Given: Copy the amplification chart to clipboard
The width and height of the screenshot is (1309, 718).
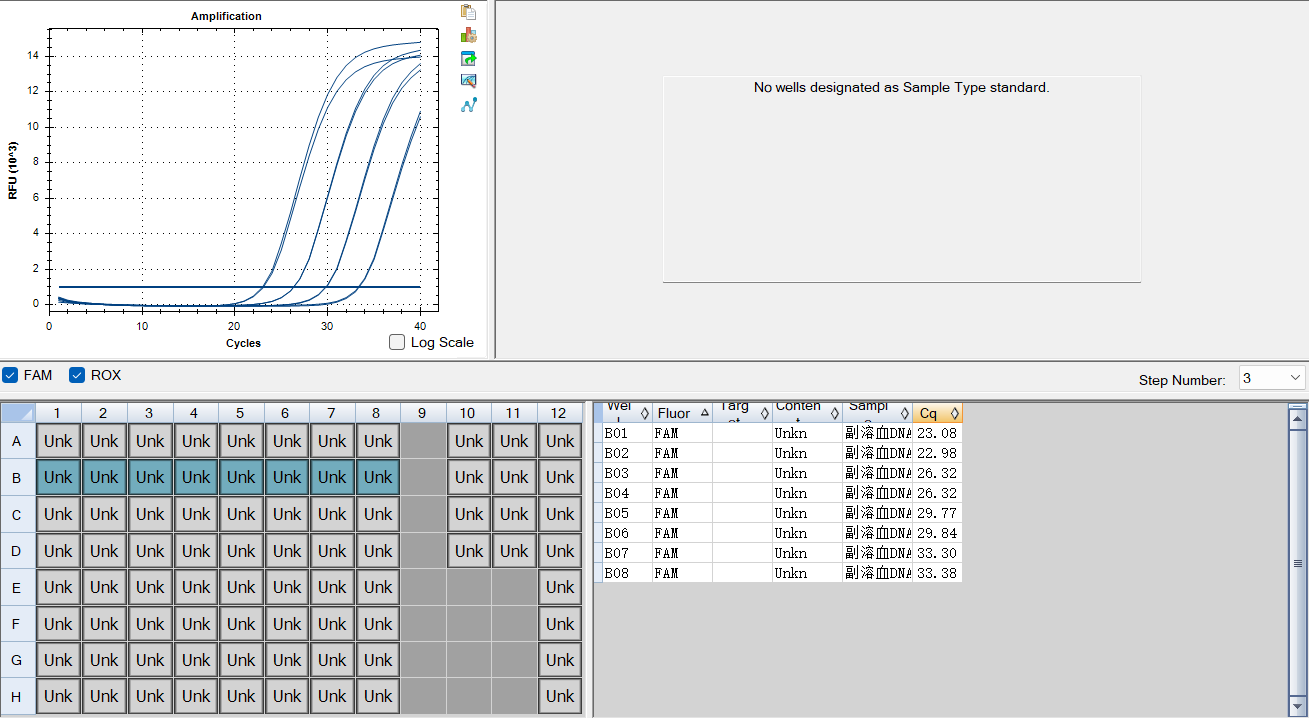Looking at the screenshot, I should [468, 12].
